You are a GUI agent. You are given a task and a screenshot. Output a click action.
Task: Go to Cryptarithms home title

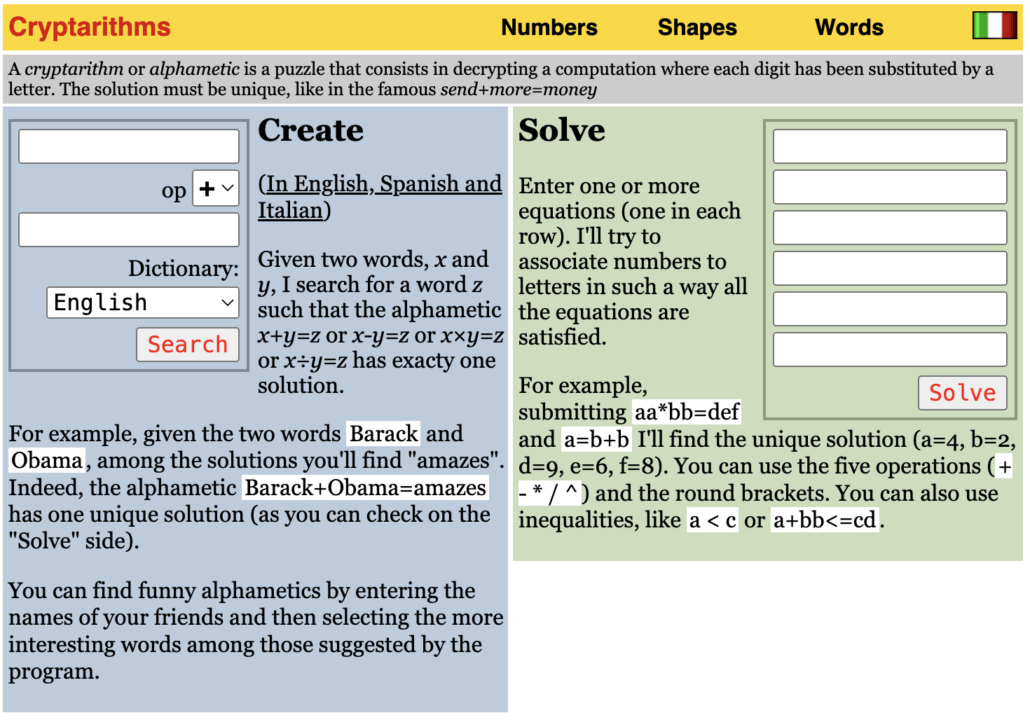pos(90,28)
